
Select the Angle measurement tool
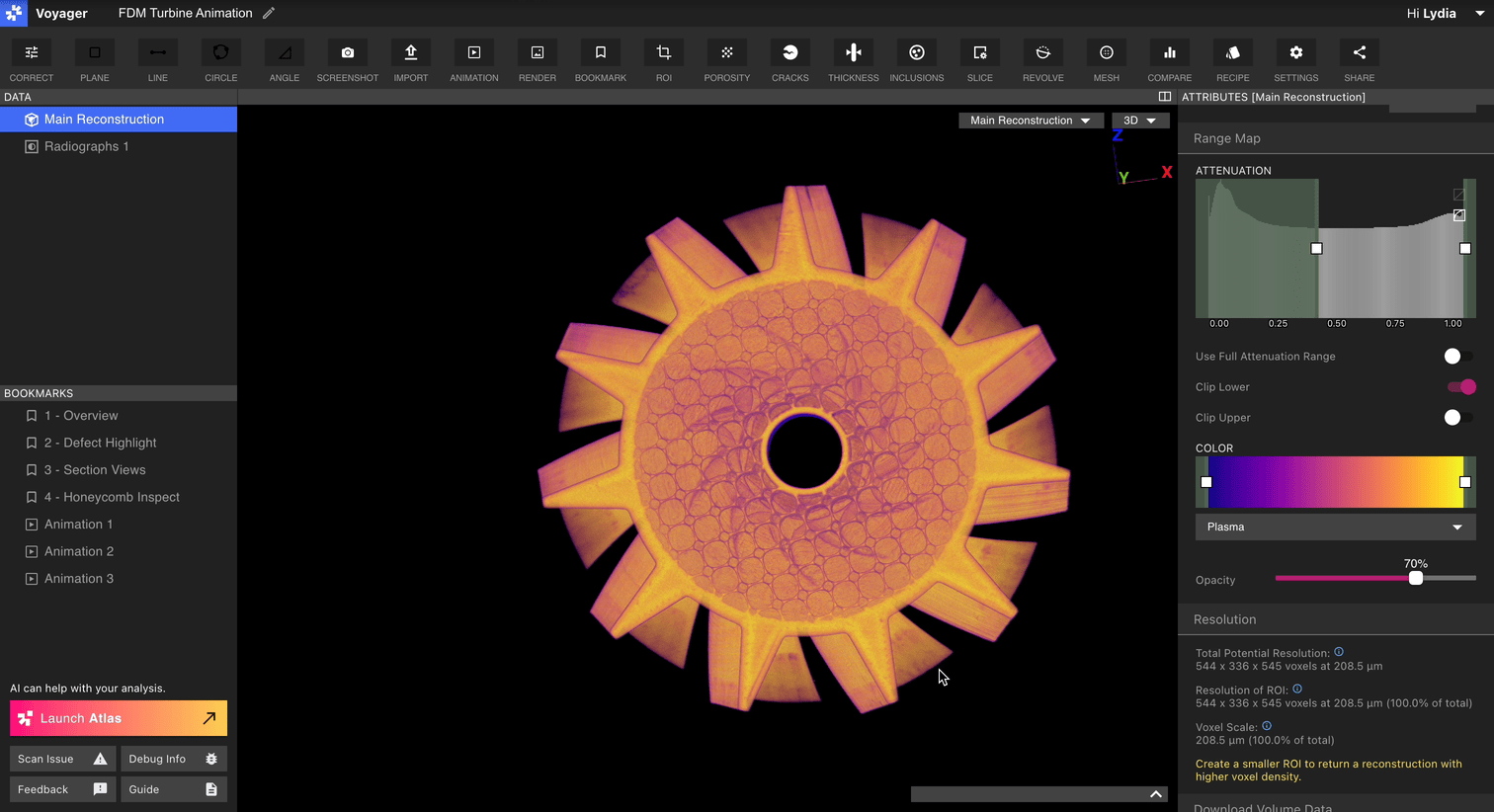click(284, 59)
